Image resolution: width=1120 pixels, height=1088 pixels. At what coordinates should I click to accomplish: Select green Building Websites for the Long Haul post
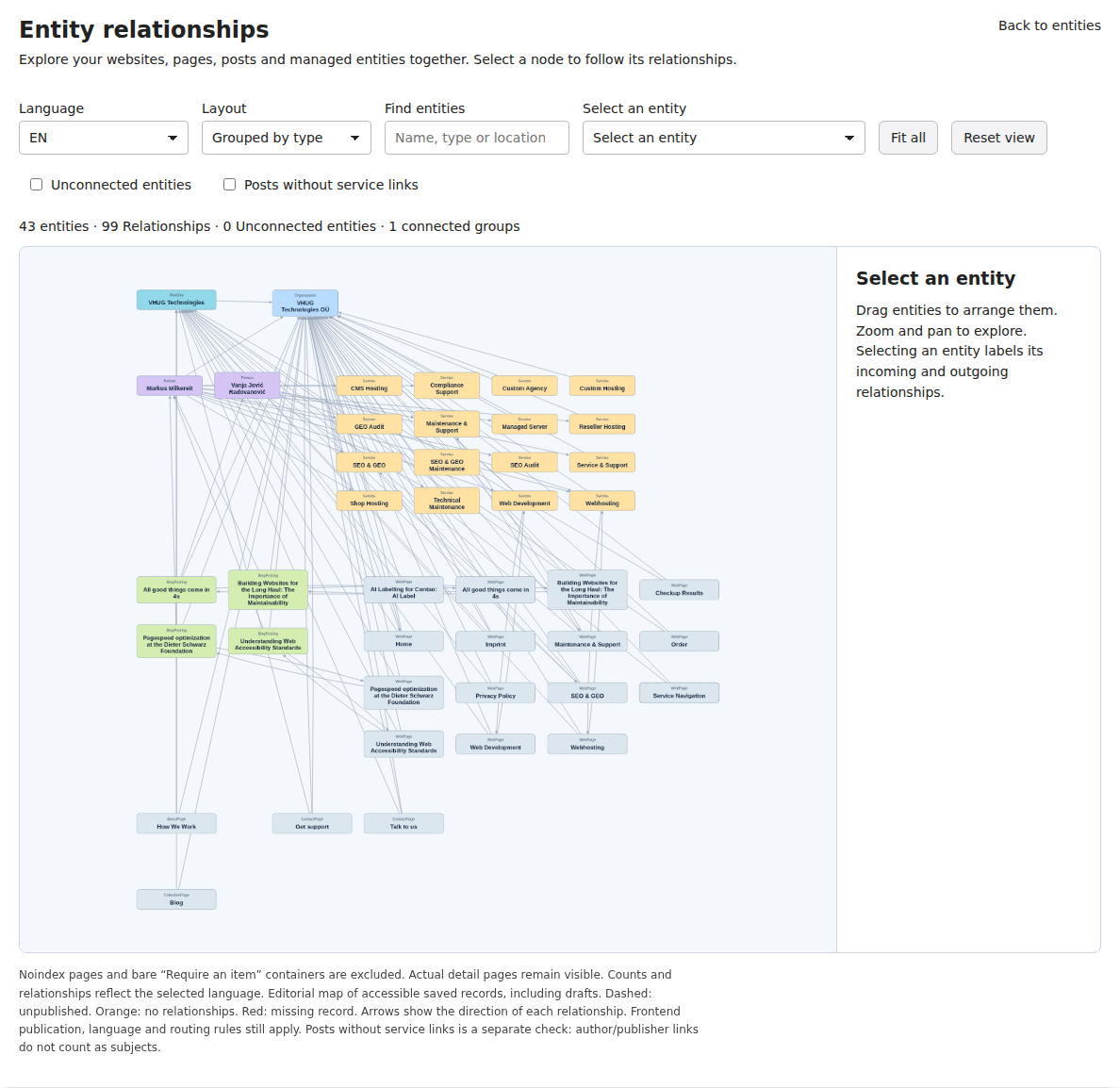[x=268, y=590]
